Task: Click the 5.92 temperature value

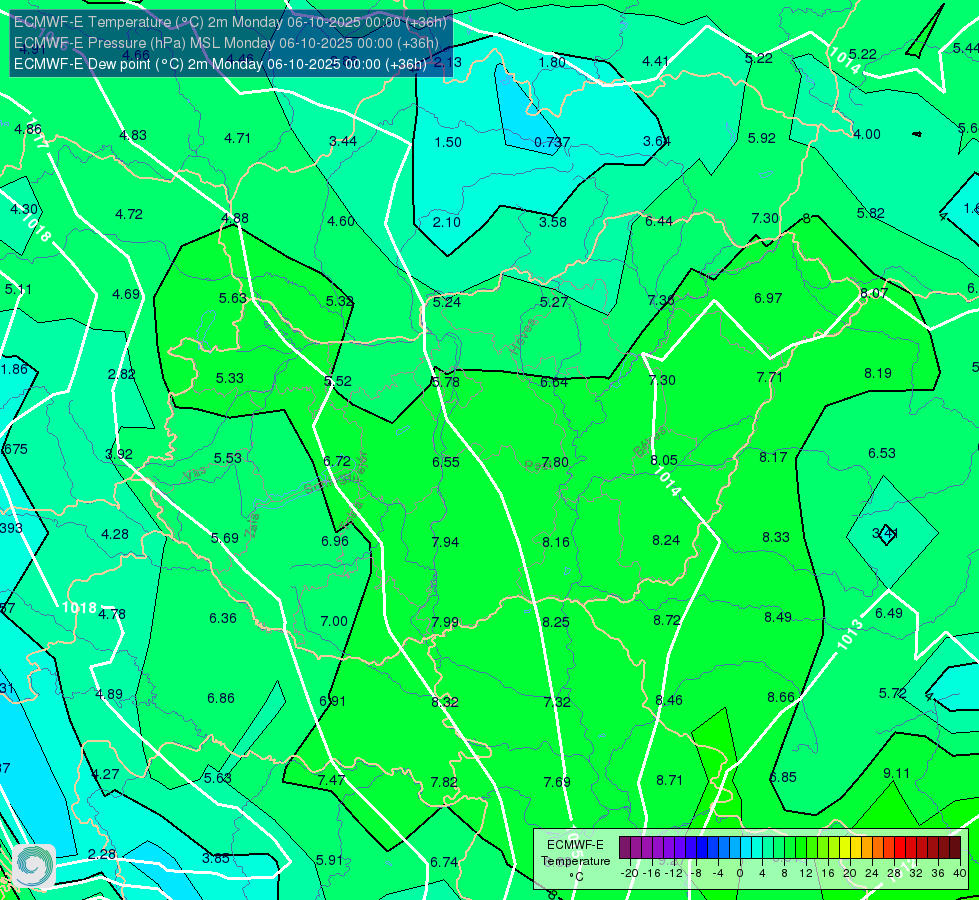Action: [x=762, y=138]
